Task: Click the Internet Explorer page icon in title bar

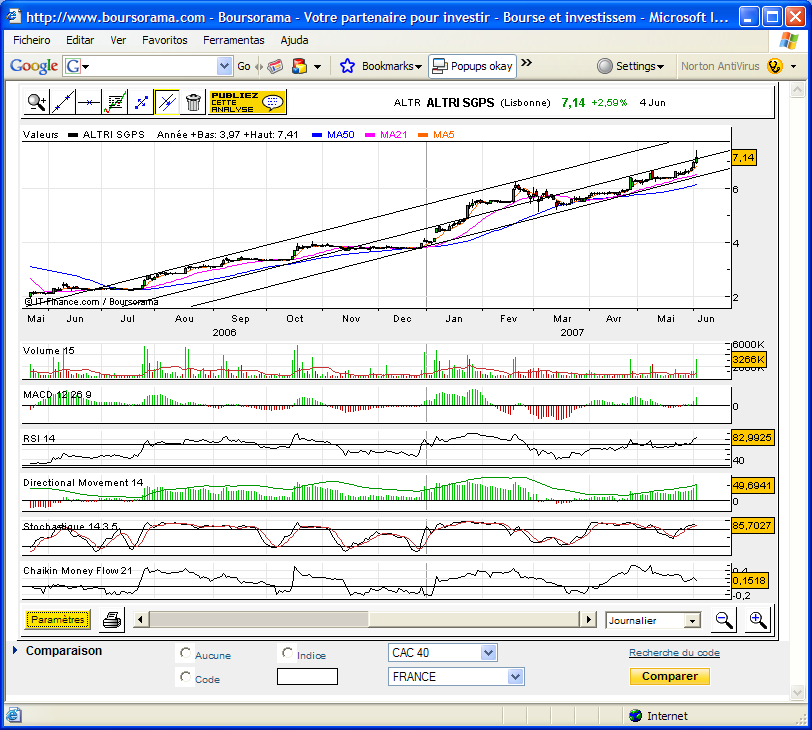Action: (x=13, y=17)
